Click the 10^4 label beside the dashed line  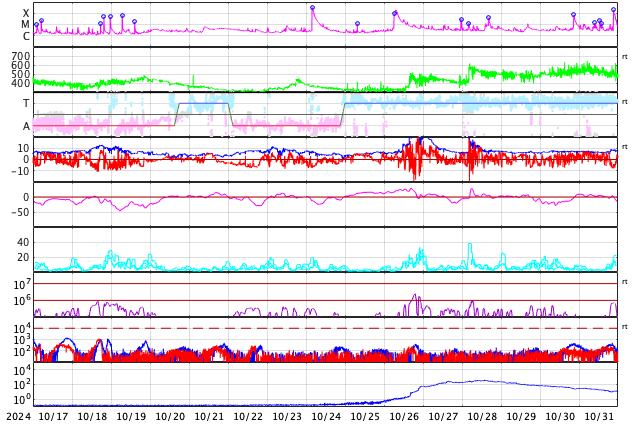pos(22,329)
